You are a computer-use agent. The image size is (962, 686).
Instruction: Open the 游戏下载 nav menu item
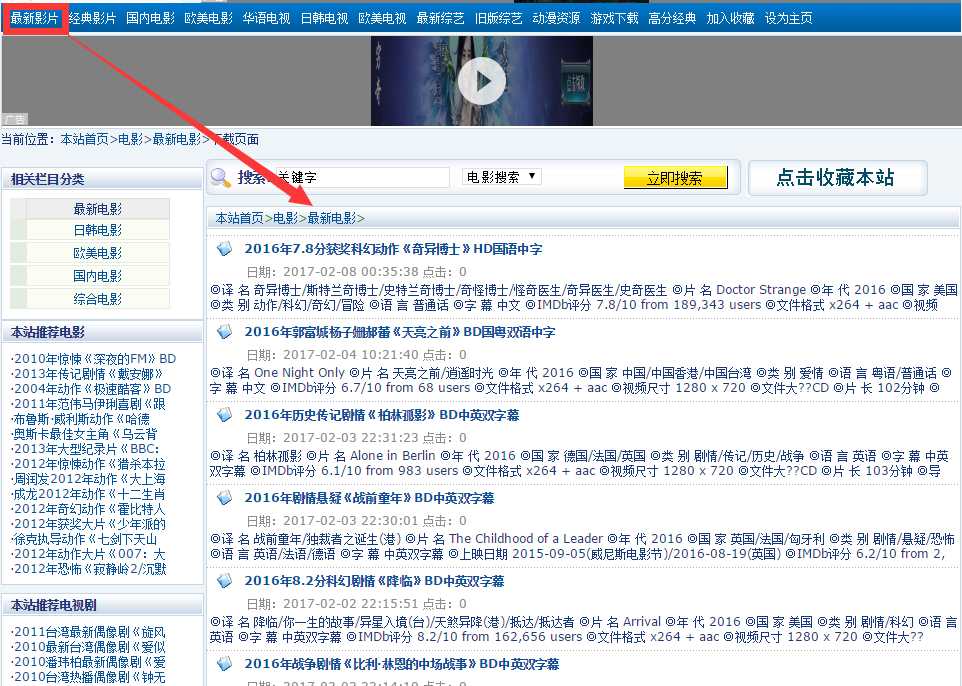614,18
